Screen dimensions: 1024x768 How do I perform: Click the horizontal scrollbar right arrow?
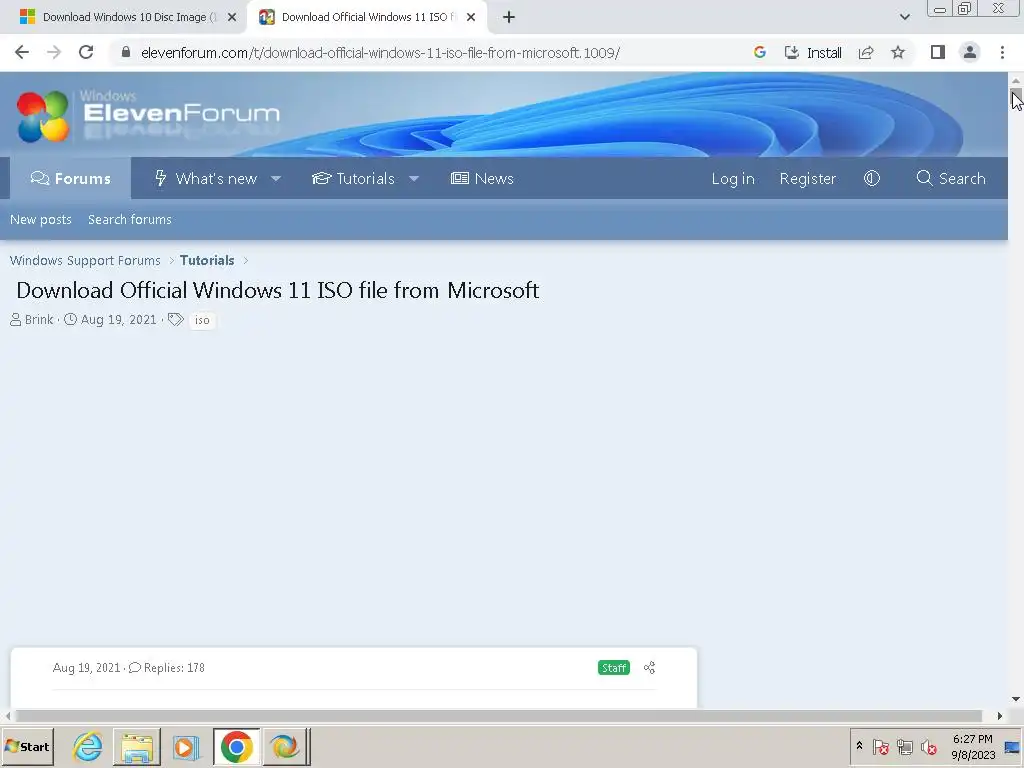(999, 716)
